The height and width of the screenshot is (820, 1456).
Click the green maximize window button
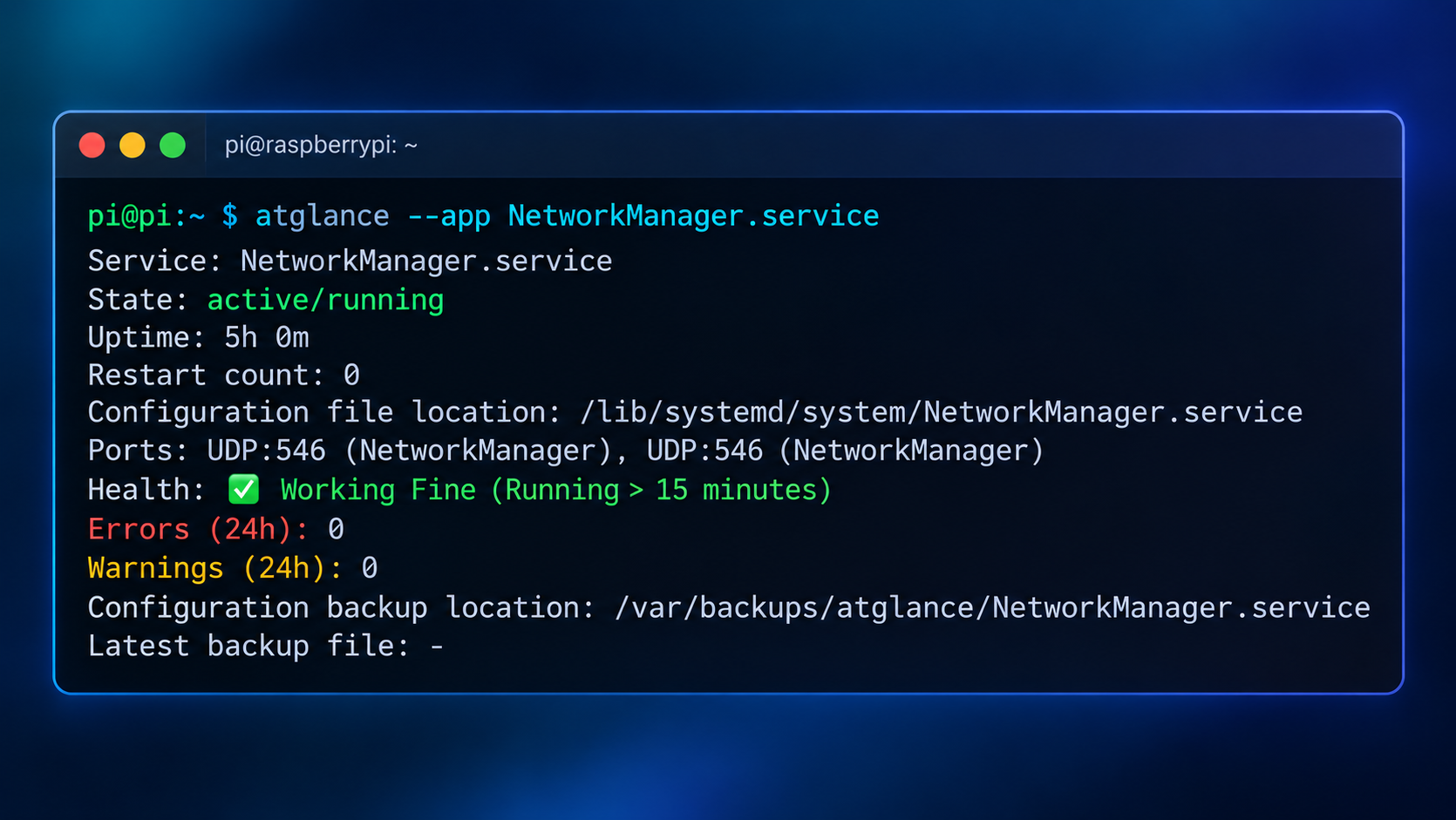pyautogui.click(x=173, y=145)
